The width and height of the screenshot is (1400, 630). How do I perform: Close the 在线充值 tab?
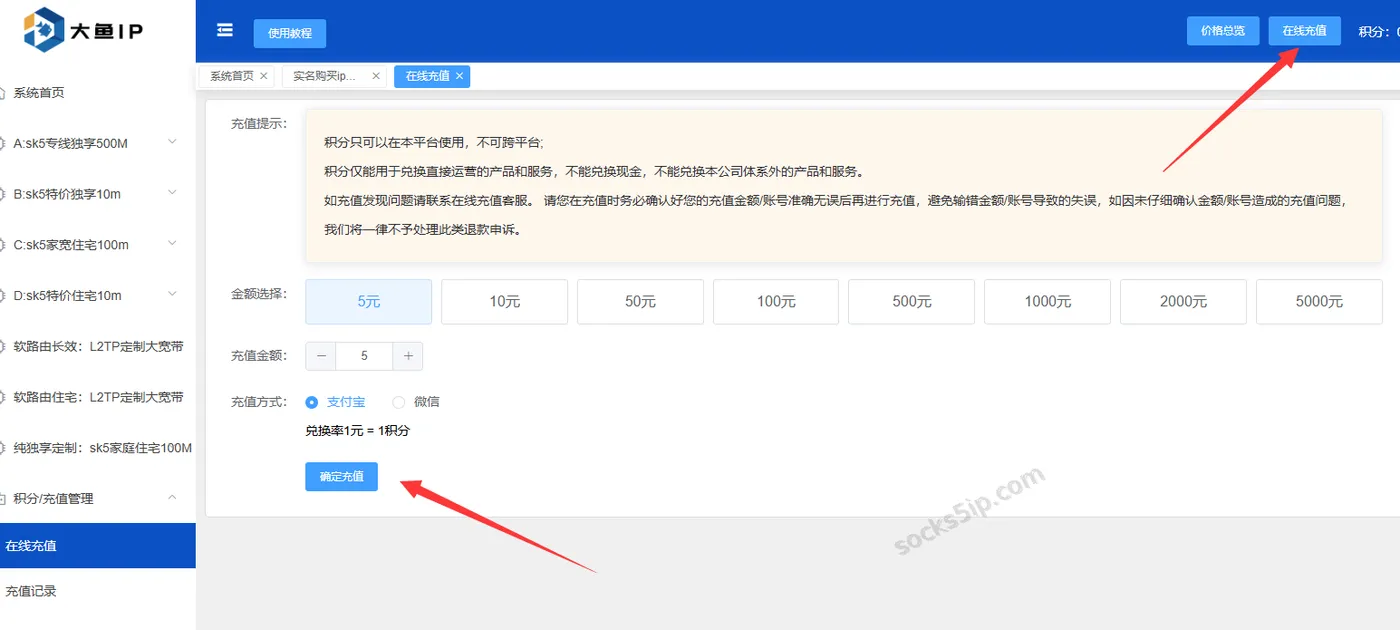click(x=459, y=76)
